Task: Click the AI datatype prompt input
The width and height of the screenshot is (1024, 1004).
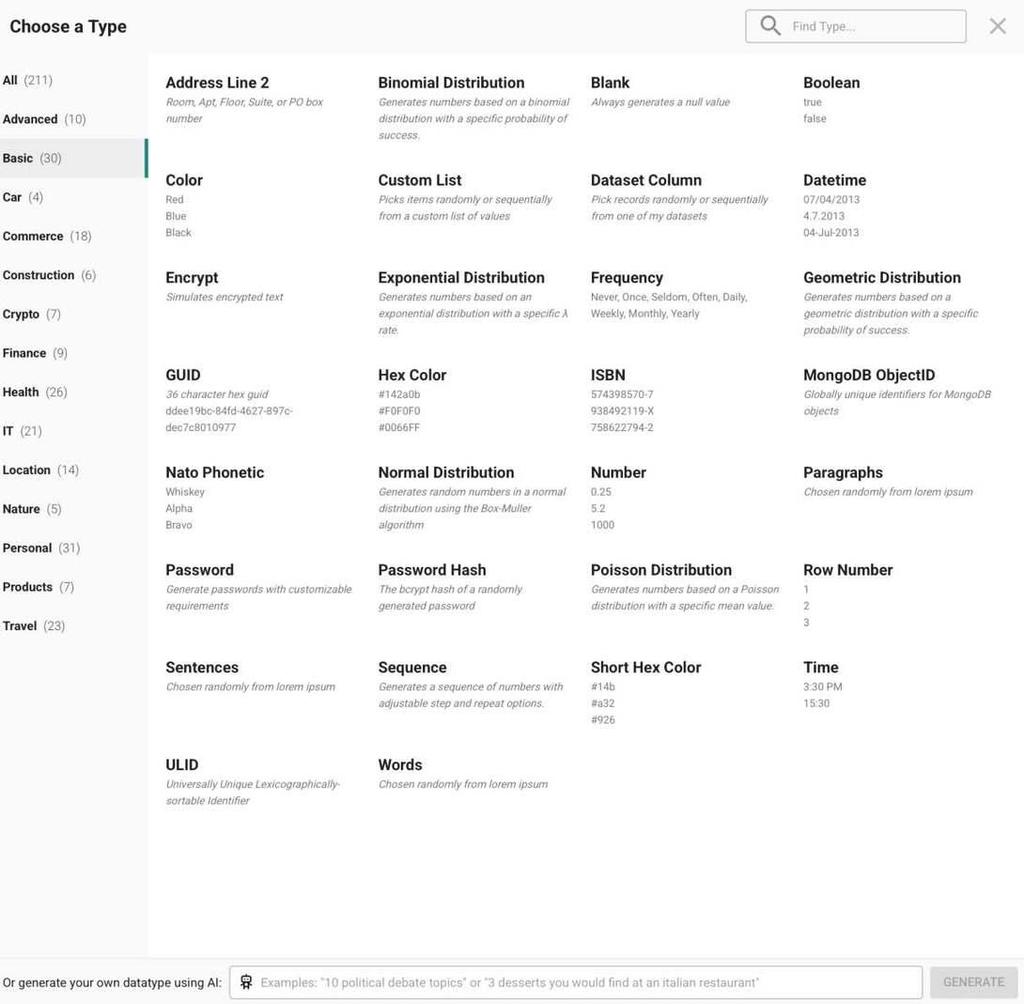Action: (x=575, y=982)
